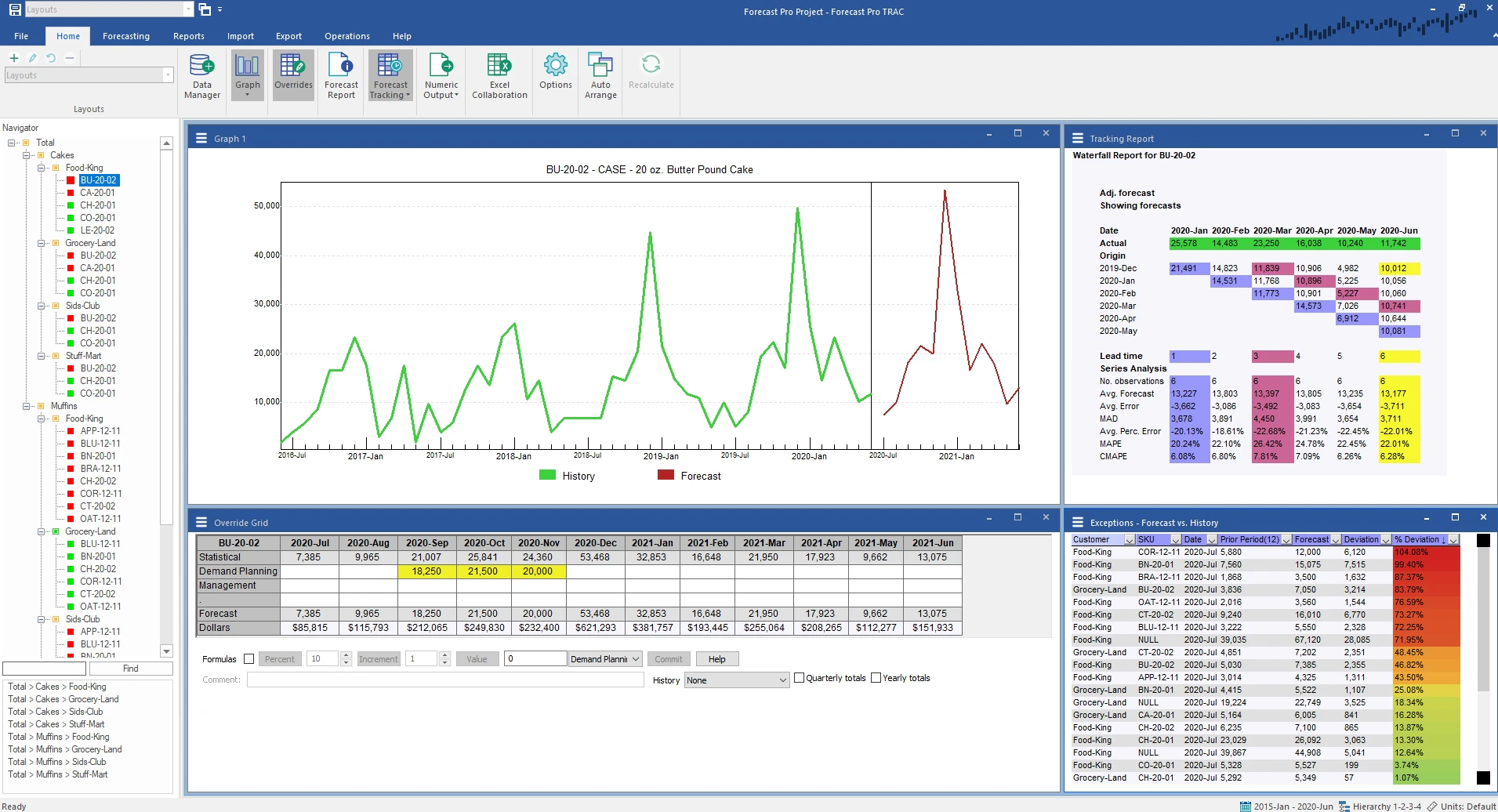The image size is (1498, 812).
Task: Open the Demand Planning dropdown
Action: click(x=604, y=658)
